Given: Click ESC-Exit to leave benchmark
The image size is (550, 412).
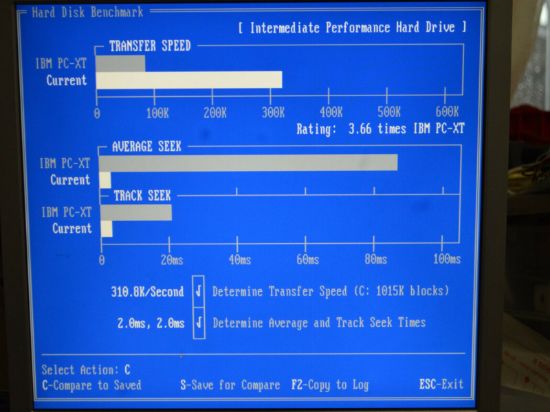Looking at the screenshot, I should 441,384.
